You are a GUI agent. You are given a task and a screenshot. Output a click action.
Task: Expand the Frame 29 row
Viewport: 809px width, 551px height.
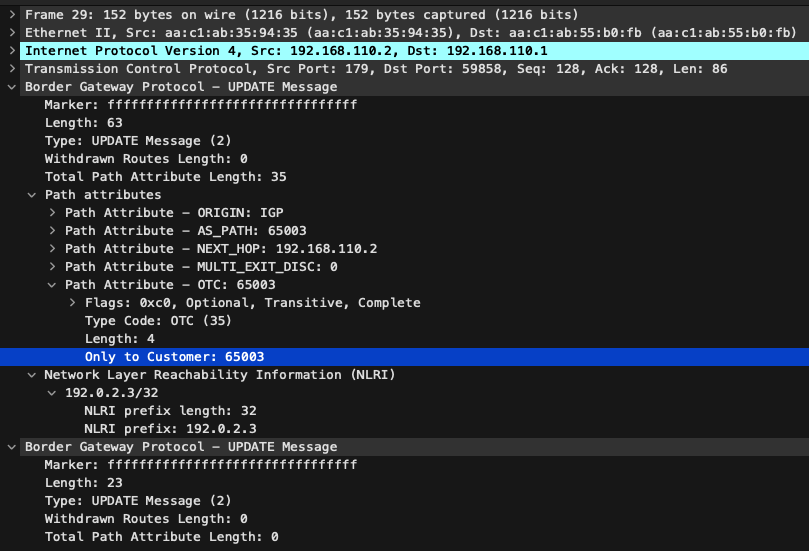tap(12, 15)
